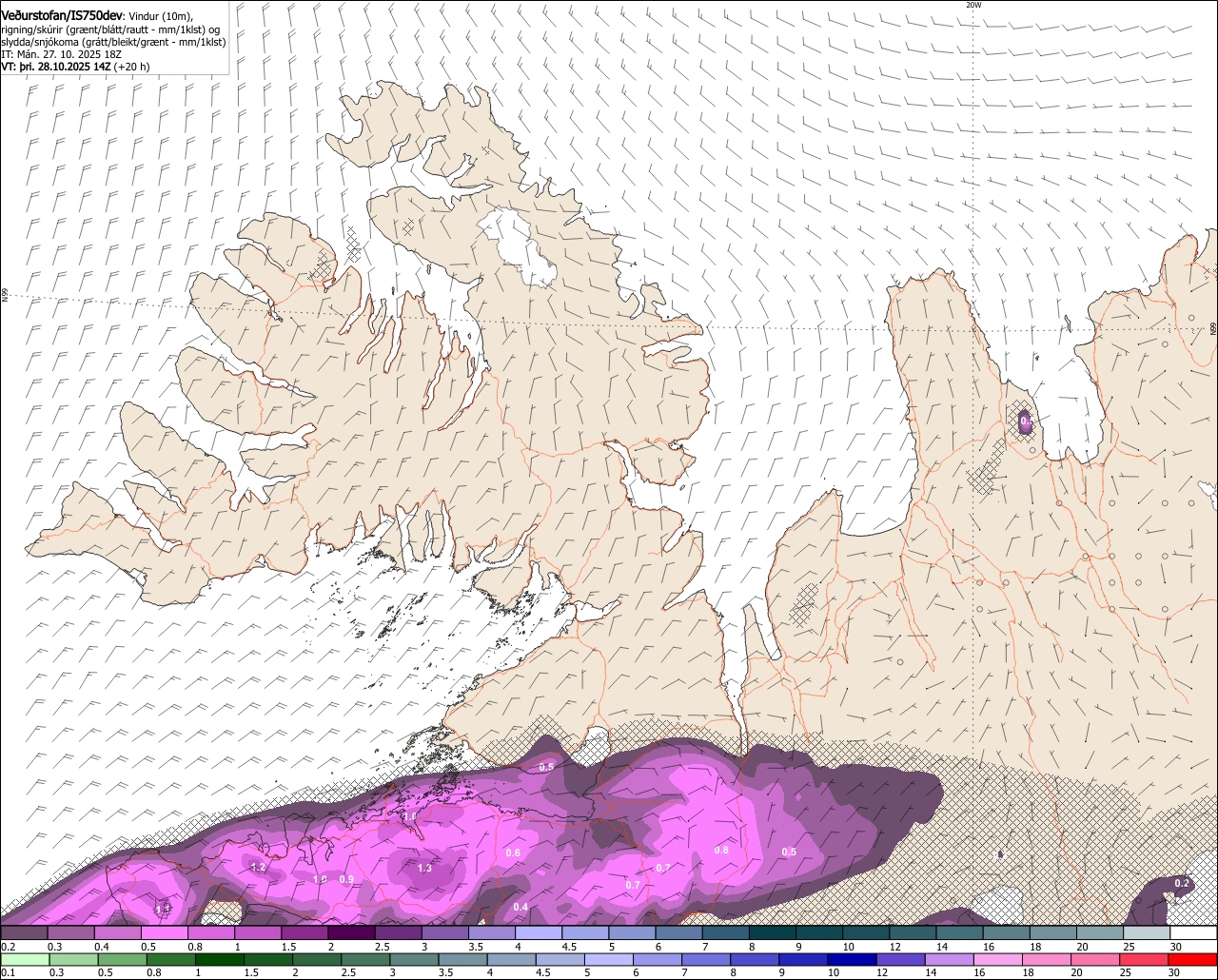Click the 'Vindur (10m)' text in header
This screenshot has width=1218, height=980.
(x=161, y=17)
